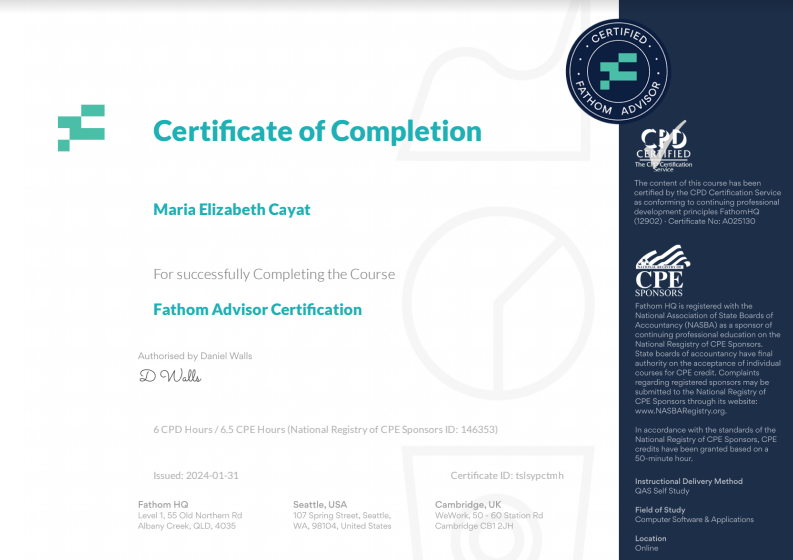This screenshot has width=793, height=560.
Task: Click the CPD Certified logo
Action: click(x=664, y=147)
